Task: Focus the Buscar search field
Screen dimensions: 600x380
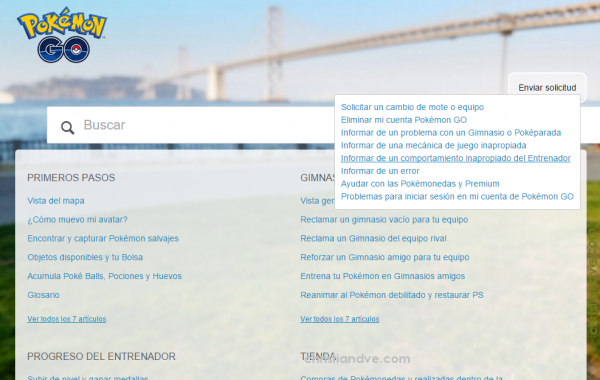Action: (190, 125)
